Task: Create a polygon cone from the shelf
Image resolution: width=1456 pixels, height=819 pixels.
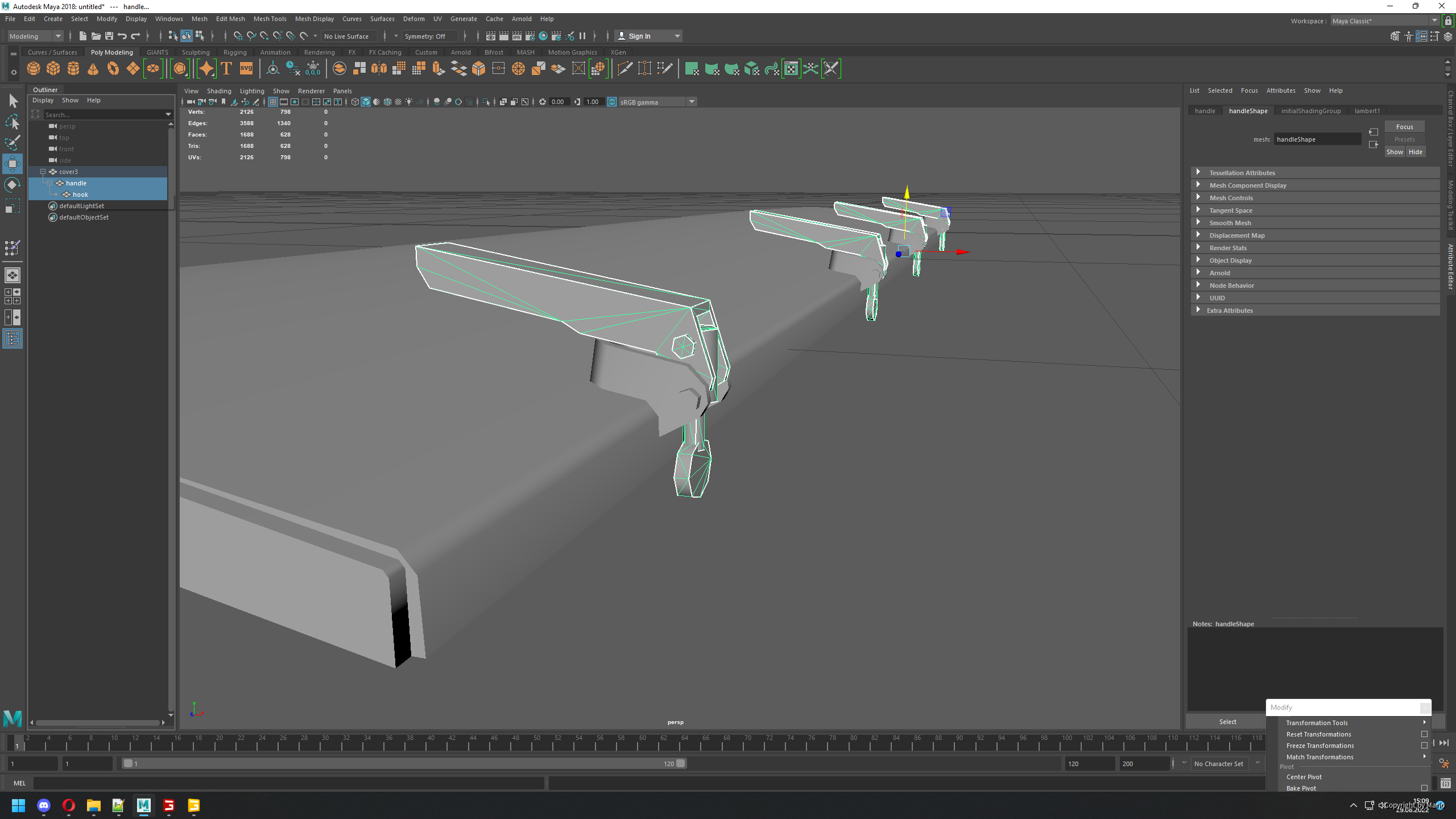Action: click(x=93, y=69)
